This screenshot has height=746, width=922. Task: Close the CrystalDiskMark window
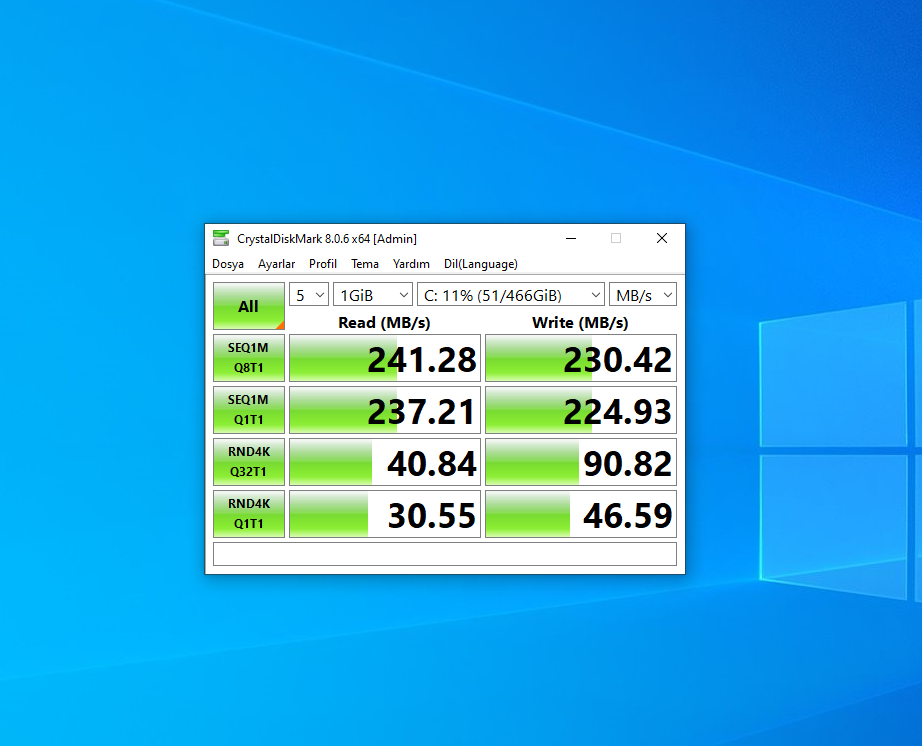(662, 238)
